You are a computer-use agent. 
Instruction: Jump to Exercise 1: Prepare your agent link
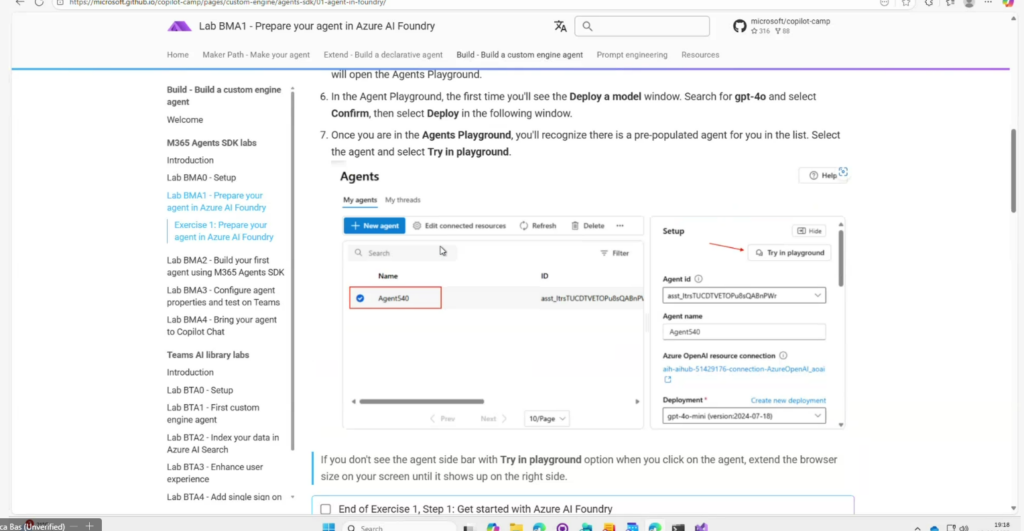[x=224, y=231]
